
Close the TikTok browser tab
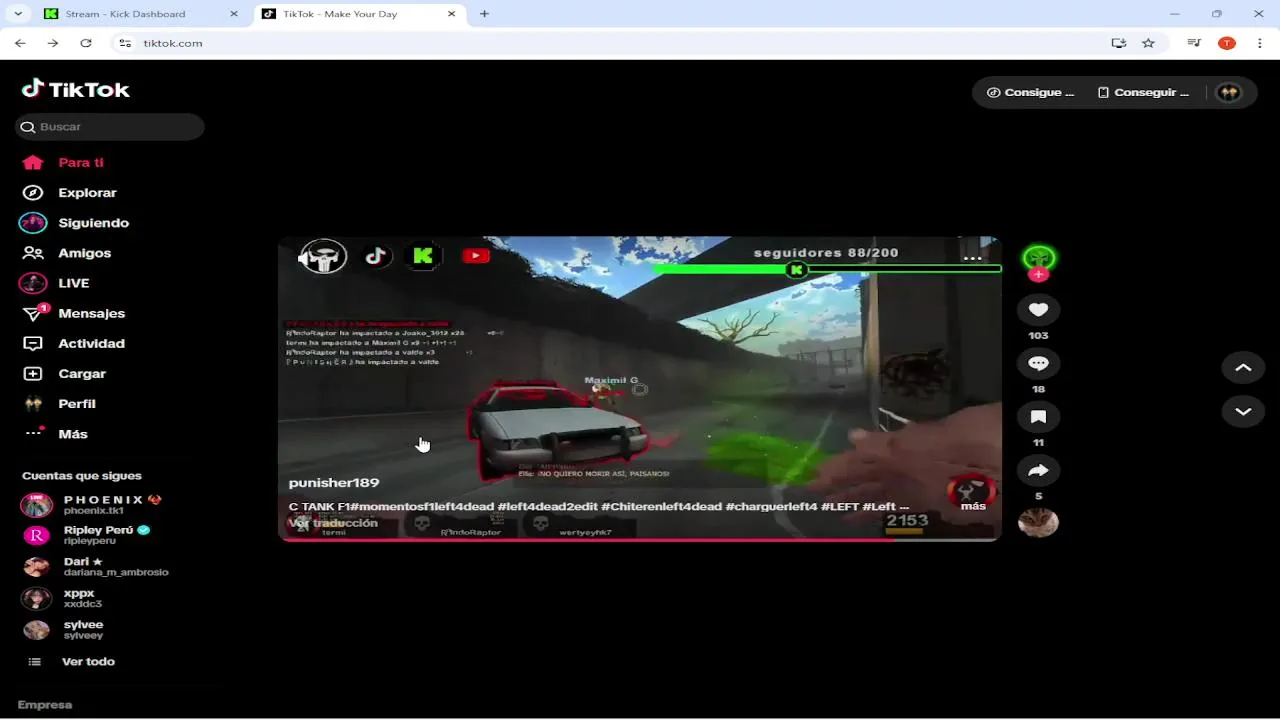point(451,14)
